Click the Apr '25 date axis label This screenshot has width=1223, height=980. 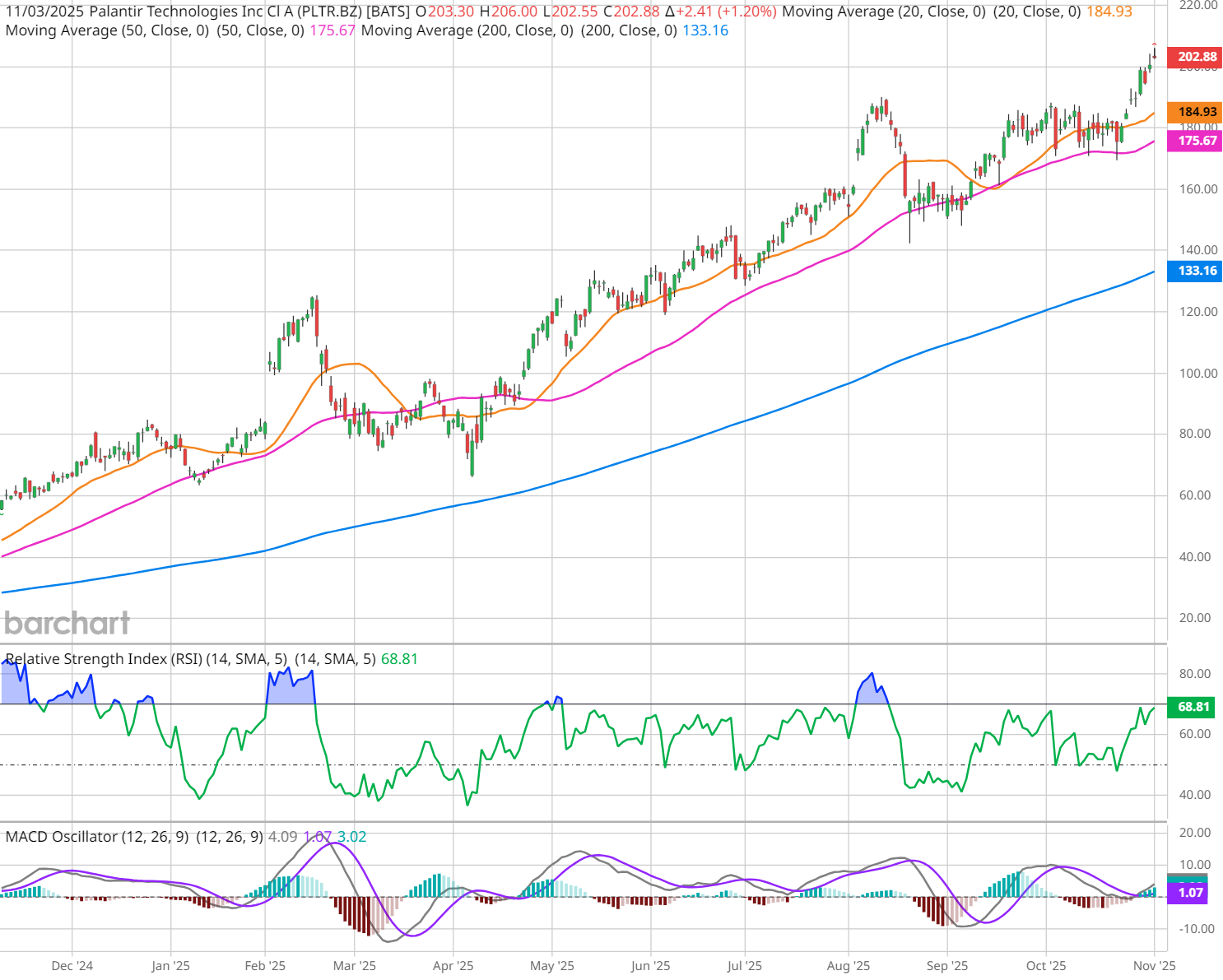[x=453, y=966]
